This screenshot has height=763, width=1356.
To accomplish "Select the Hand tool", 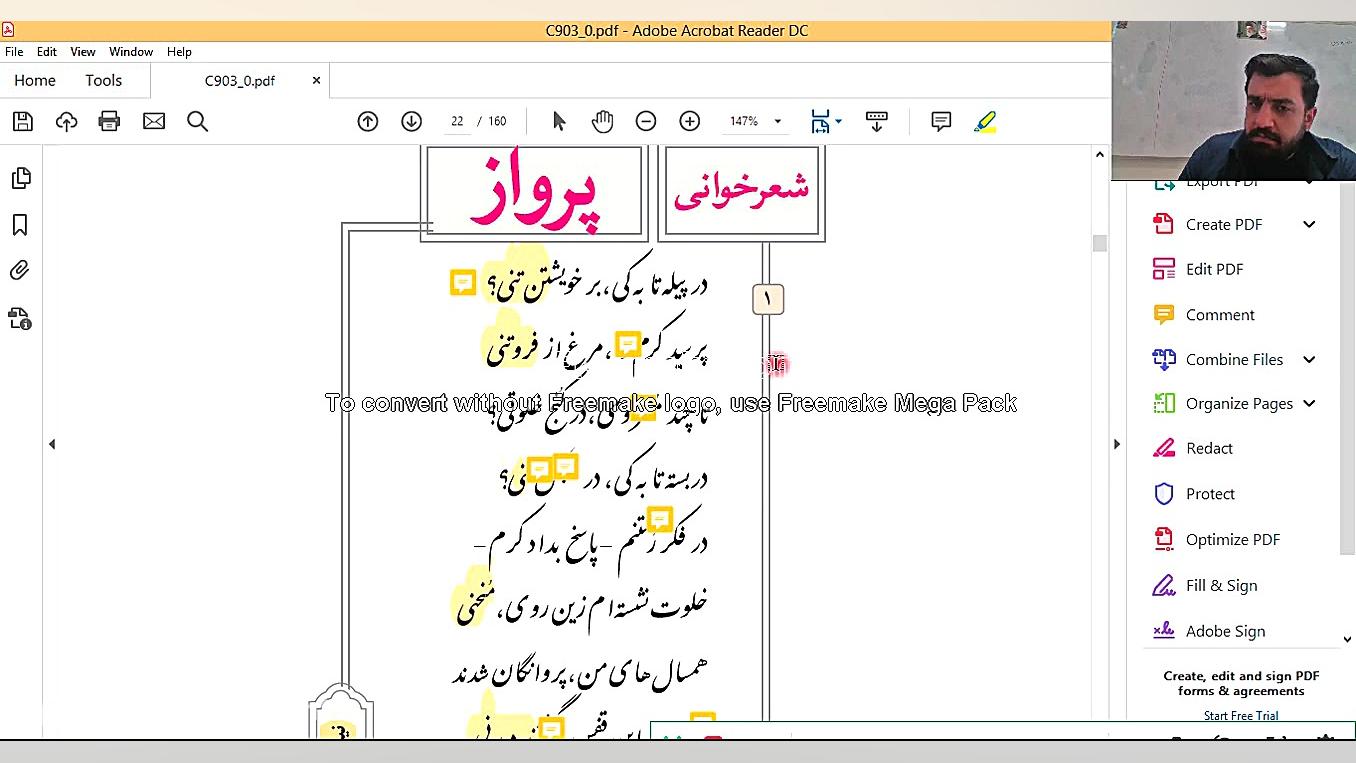I will coord(602,120).
